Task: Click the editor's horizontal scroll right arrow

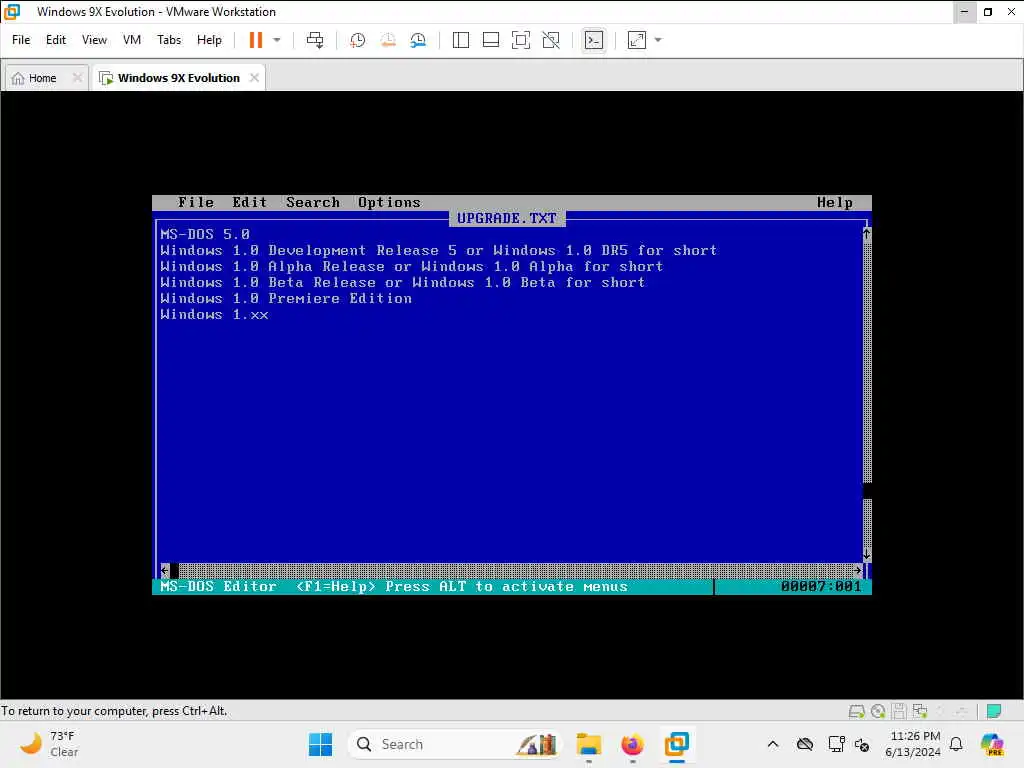Action: pyautogui.click(x=857, y=570)
